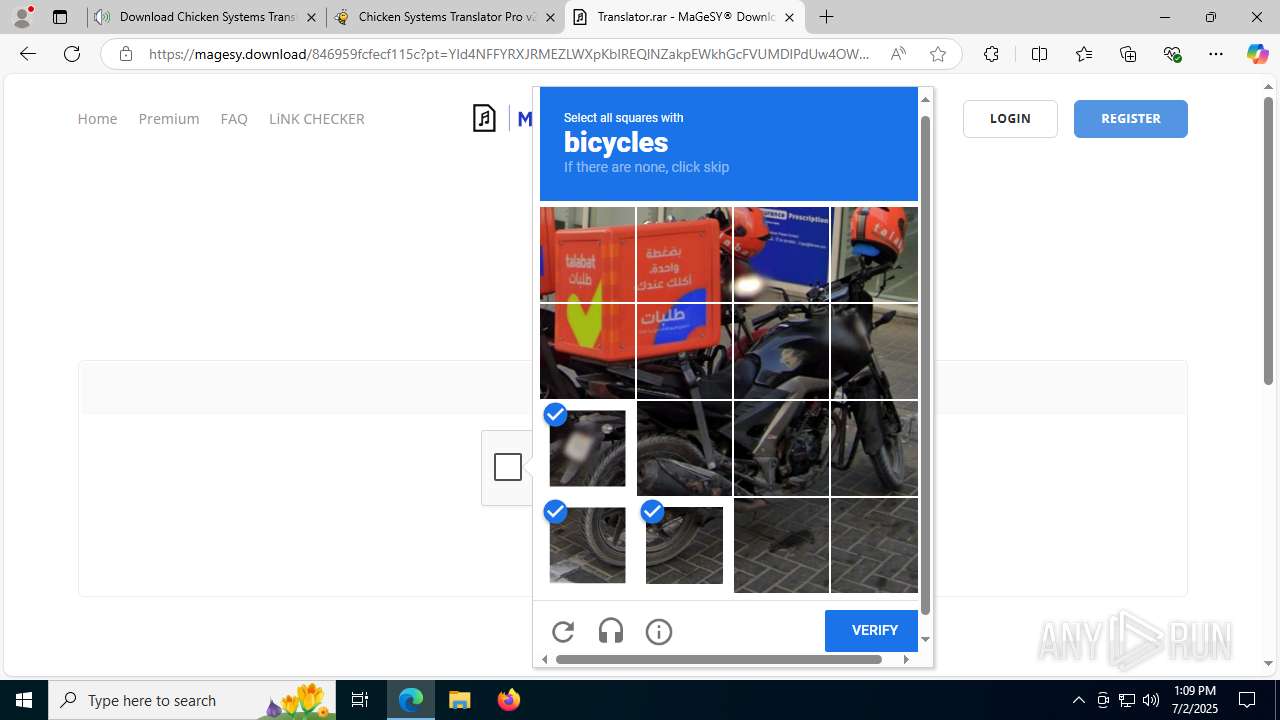Image resolution: width=1280 pixels, height=720 pixels.
Task: Open the Split screen icon
Action: point(1039,54)
